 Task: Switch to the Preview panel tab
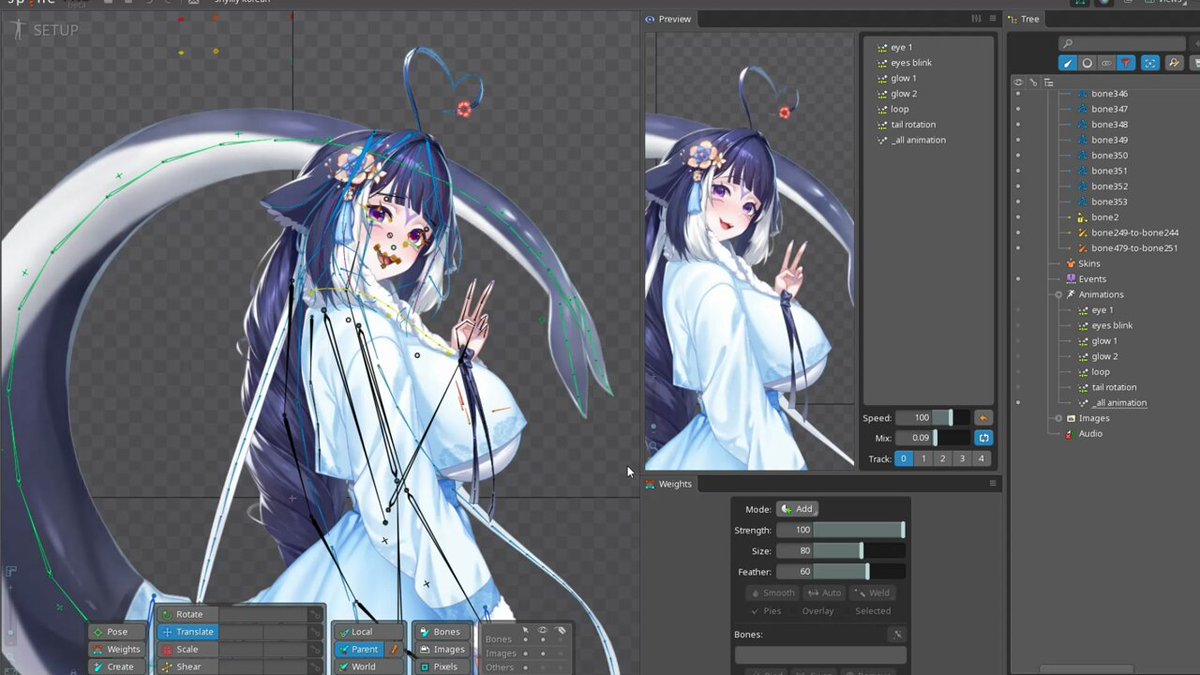point(668,19)
